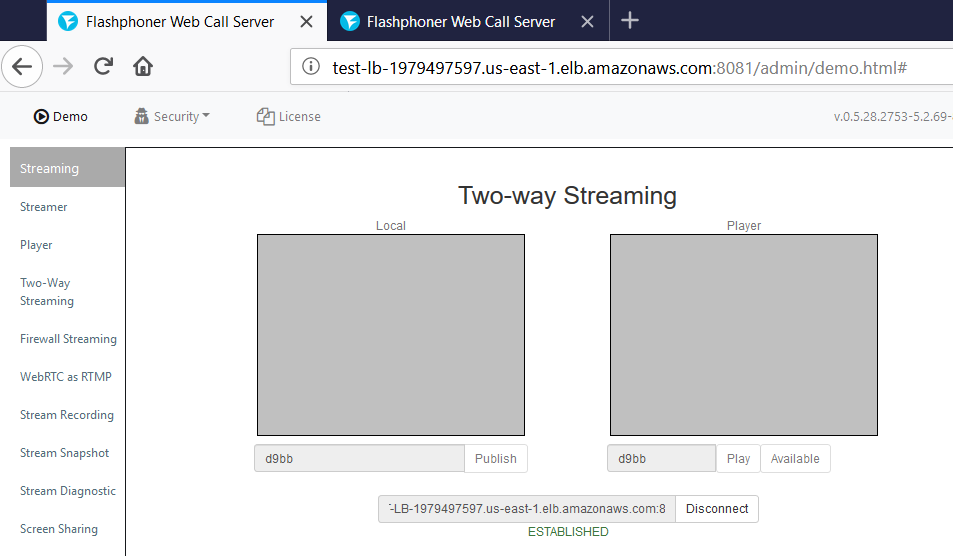Click the Available button
Screen dimensions: 953x556
[x=795, y=459]
